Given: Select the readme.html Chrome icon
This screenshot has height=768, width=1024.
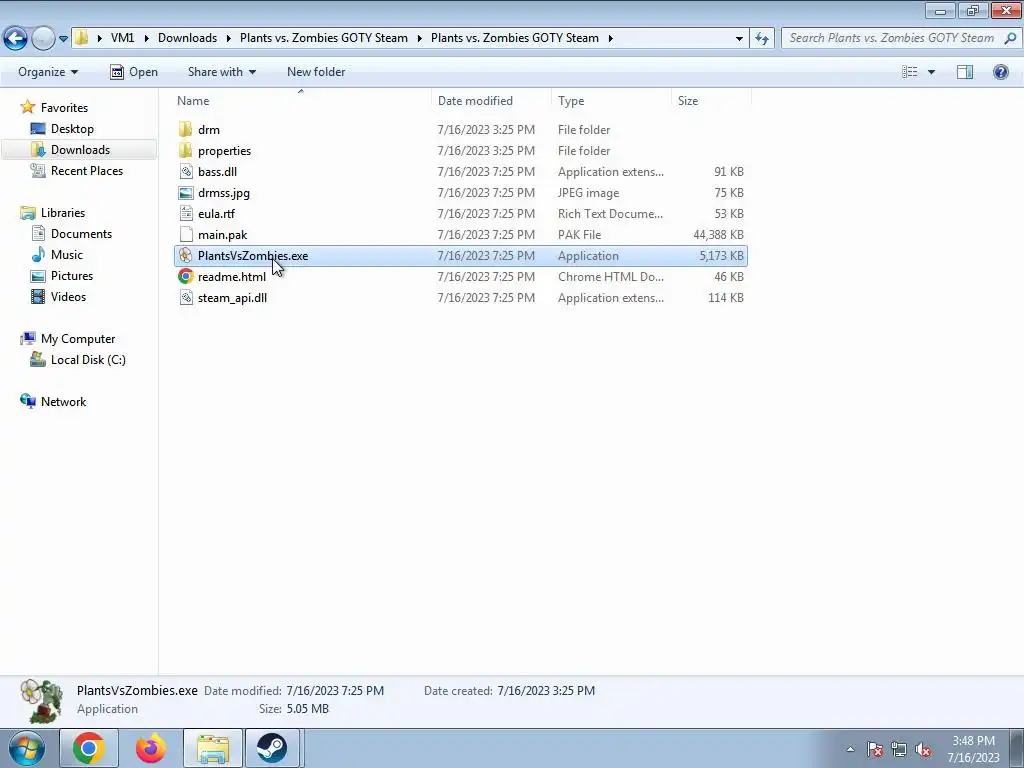Looking at the screenshot, I should (x=185, y=276).
